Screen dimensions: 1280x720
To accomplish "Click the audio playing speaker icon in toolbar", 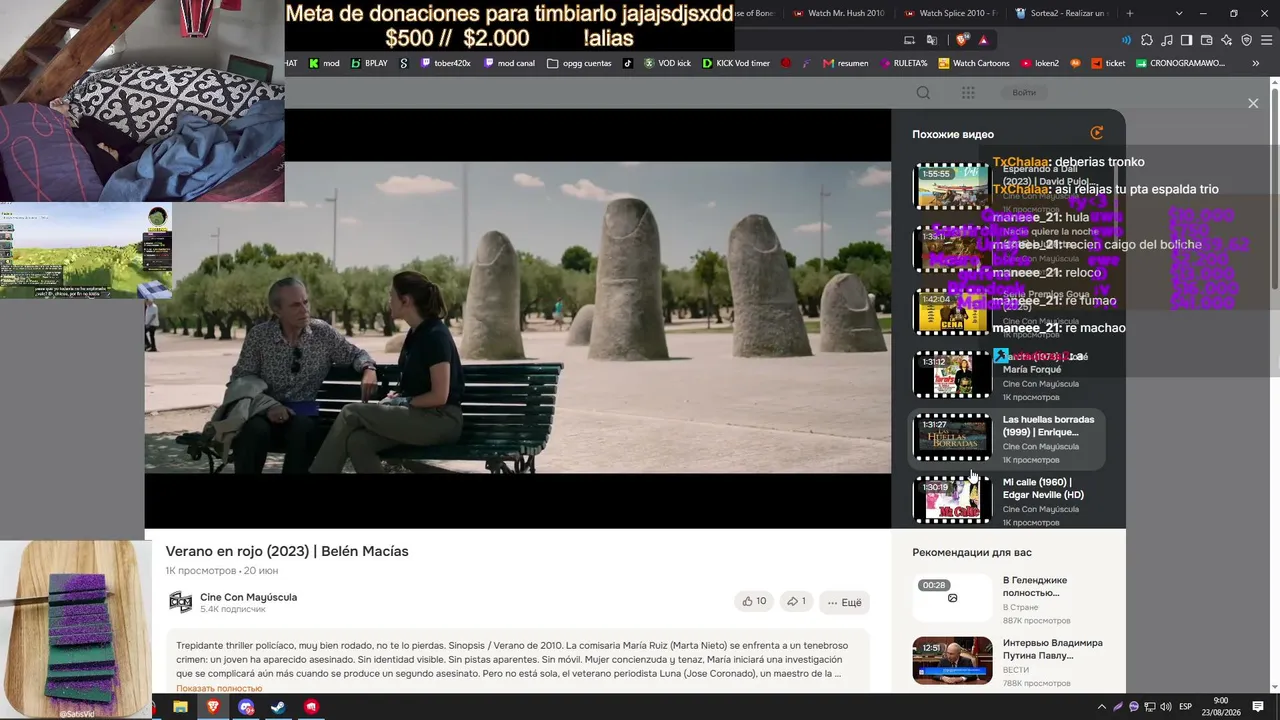I will (1126, 40).
